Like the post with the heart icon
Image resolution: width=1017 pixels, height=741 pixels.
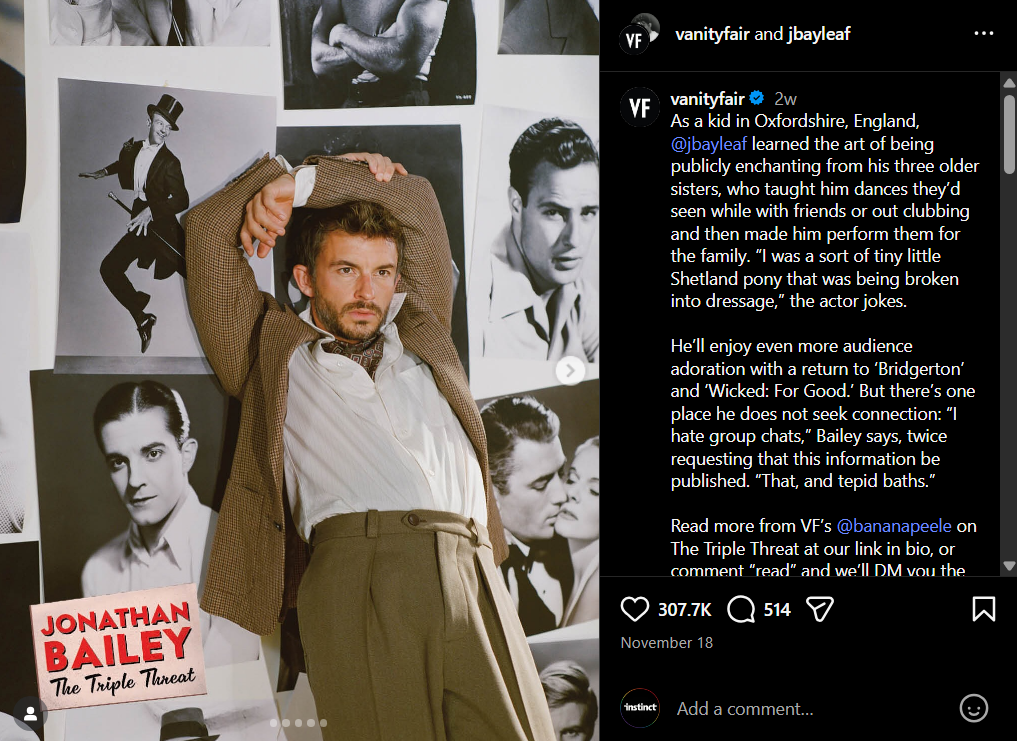pos(634,609)
